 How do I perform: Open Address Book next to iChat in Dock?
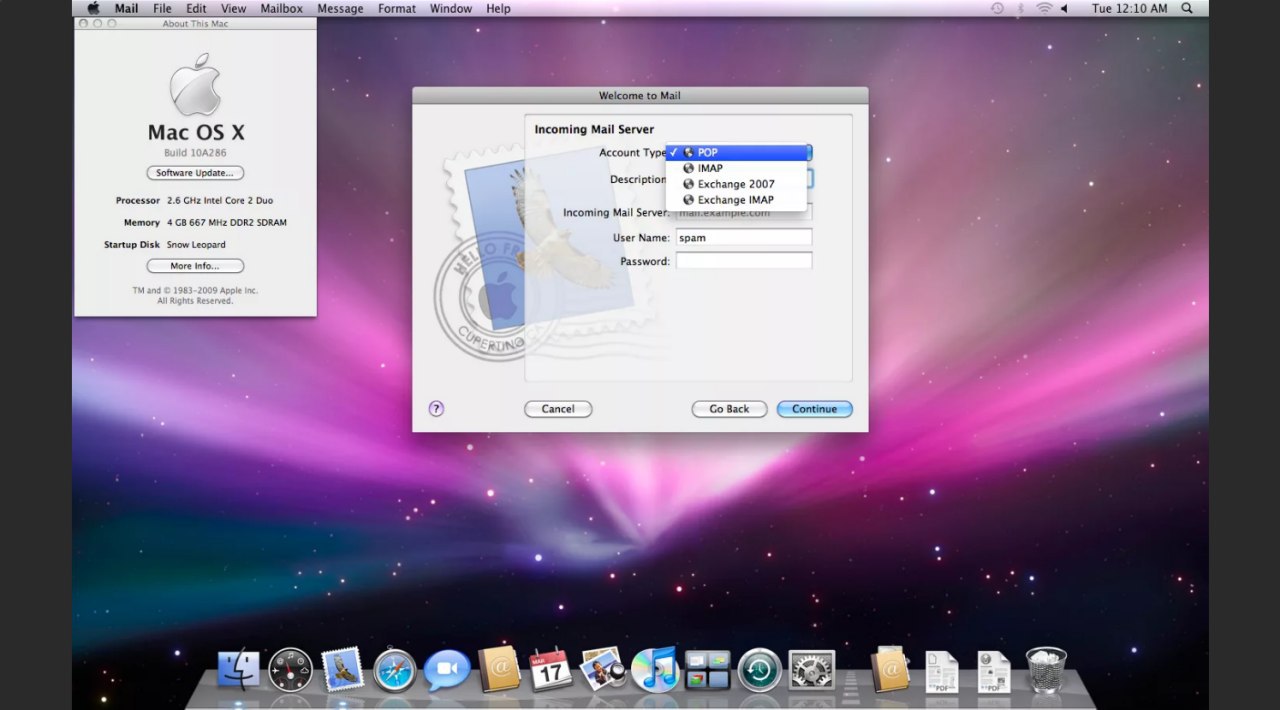(x=499, y=669)
